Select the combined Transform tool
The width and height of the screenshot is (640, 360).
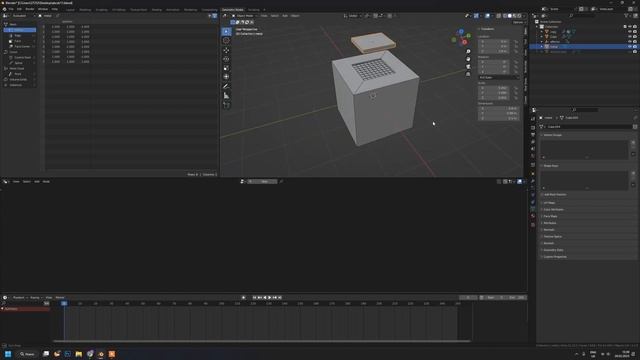point(227,77)
